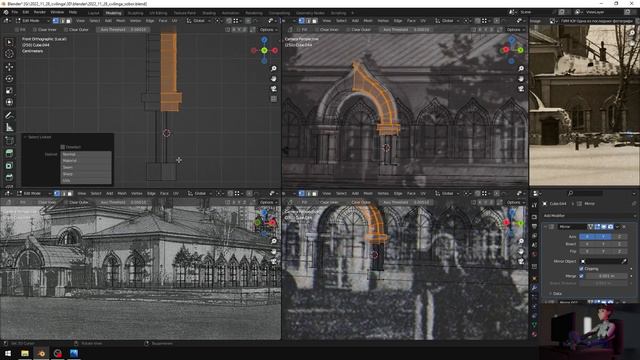
Task: Open Windows Start menu
Action: point(8,353)
